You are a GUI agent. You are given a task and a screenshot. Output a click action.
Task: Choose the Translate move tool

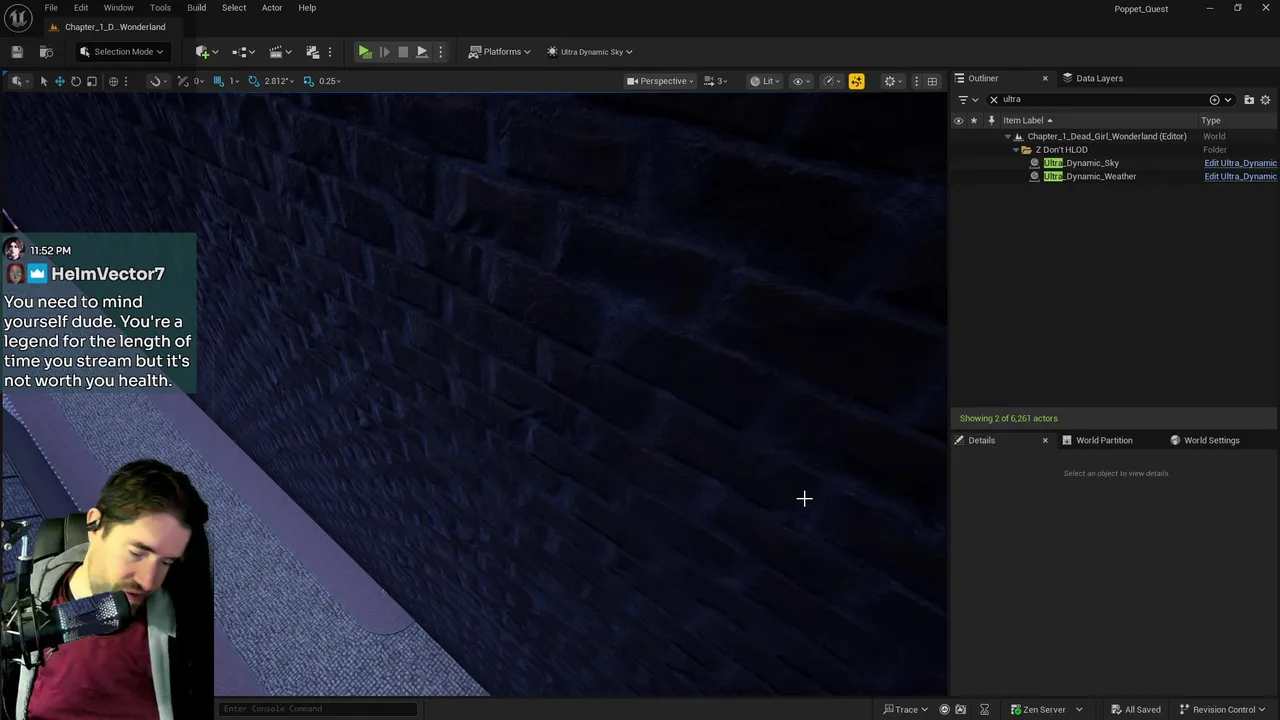tap(60, 81)
